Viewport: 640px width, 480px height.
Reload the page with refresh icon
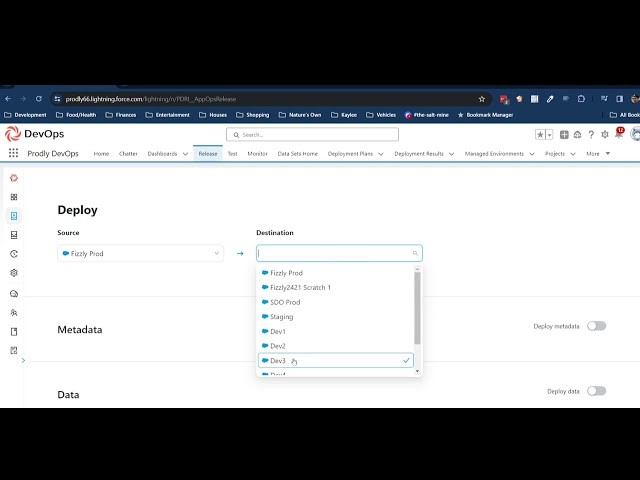click(39, 99)
